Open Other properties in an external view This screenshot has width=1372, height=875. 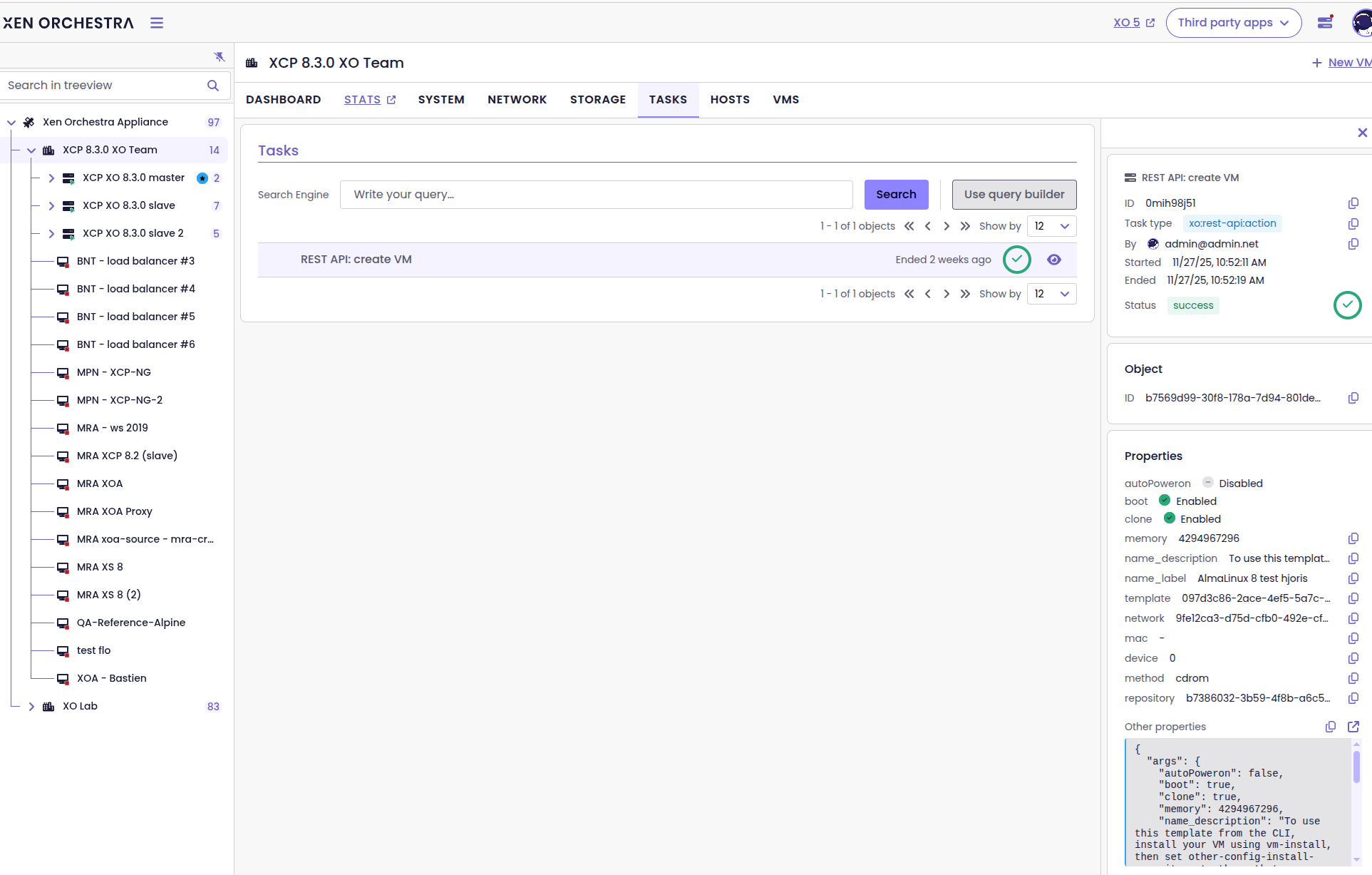click(x=1353, y=727)
